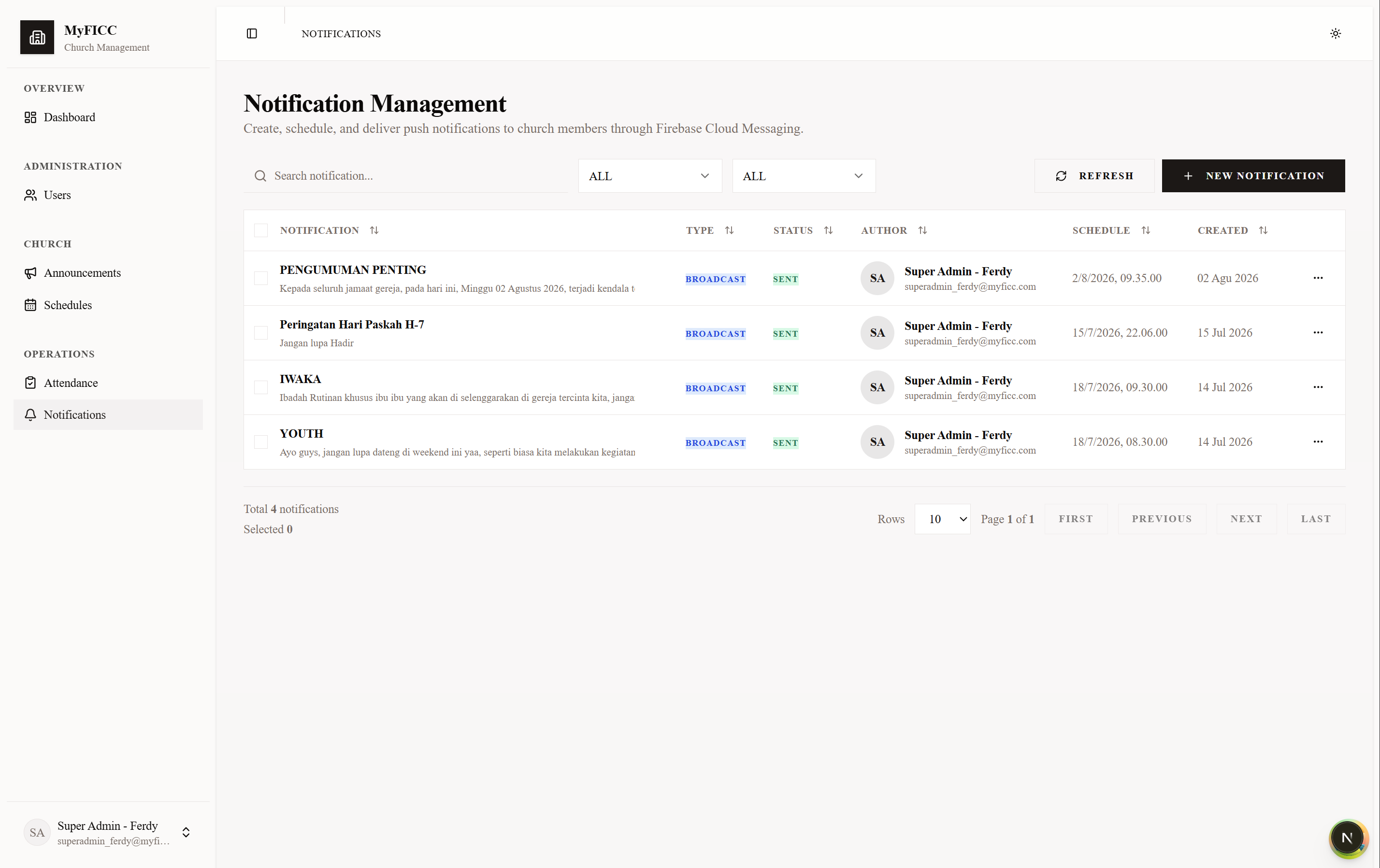Open Announcements in sidebar

pyautogui.click(x=108, y=273)
